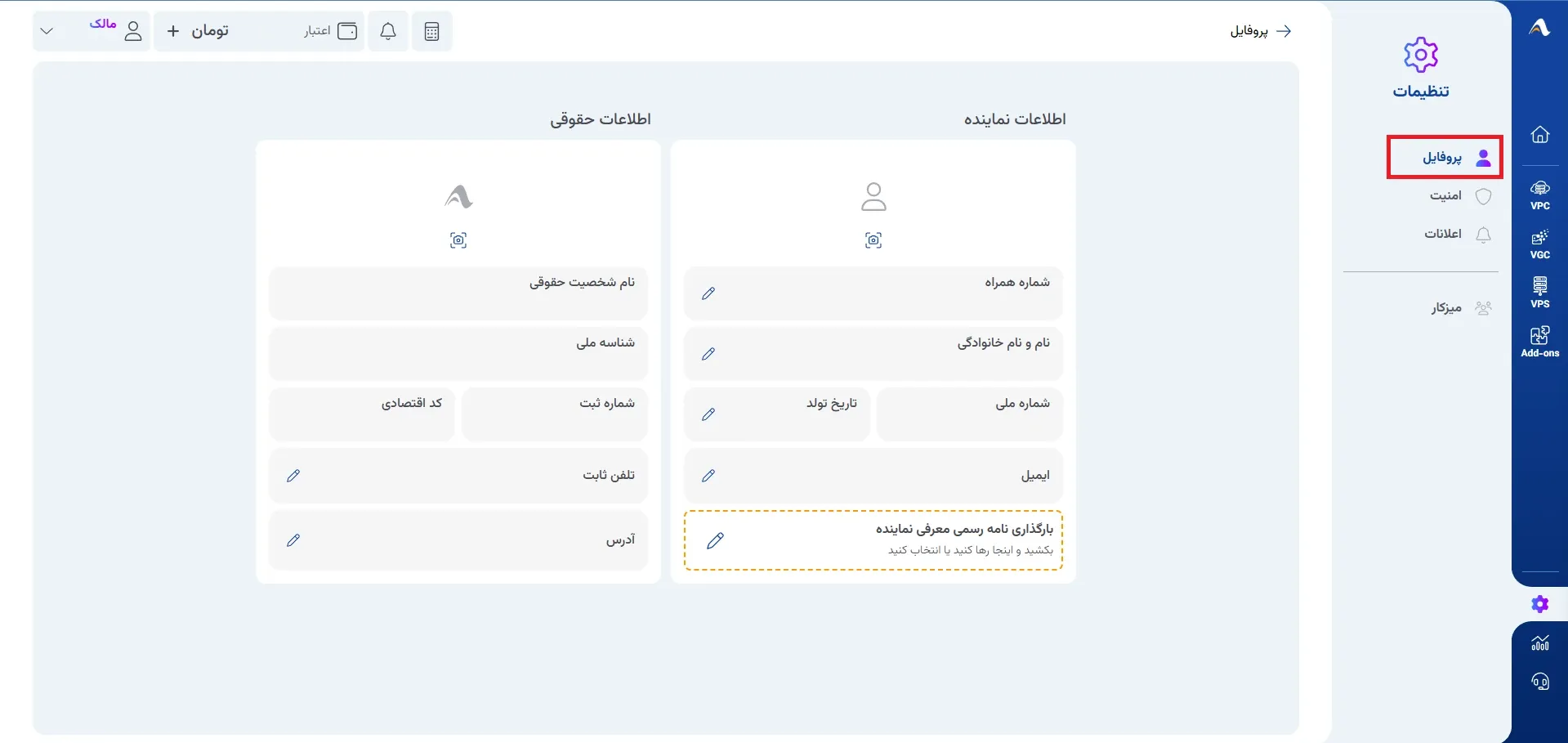Click the کد اقتصادی field
This screenshot has width=1568, height=743.
[x=361, y=414]
